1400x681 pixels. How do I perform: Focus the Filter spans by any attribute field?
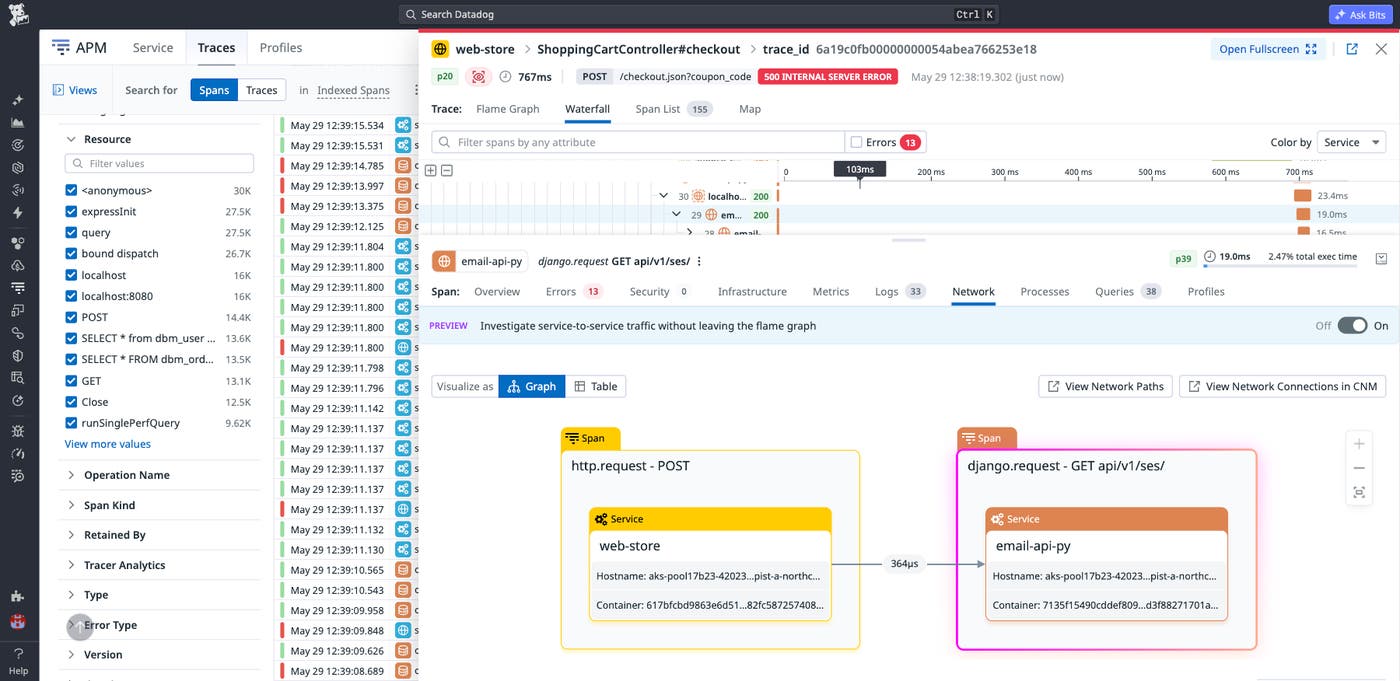[637, 142]
